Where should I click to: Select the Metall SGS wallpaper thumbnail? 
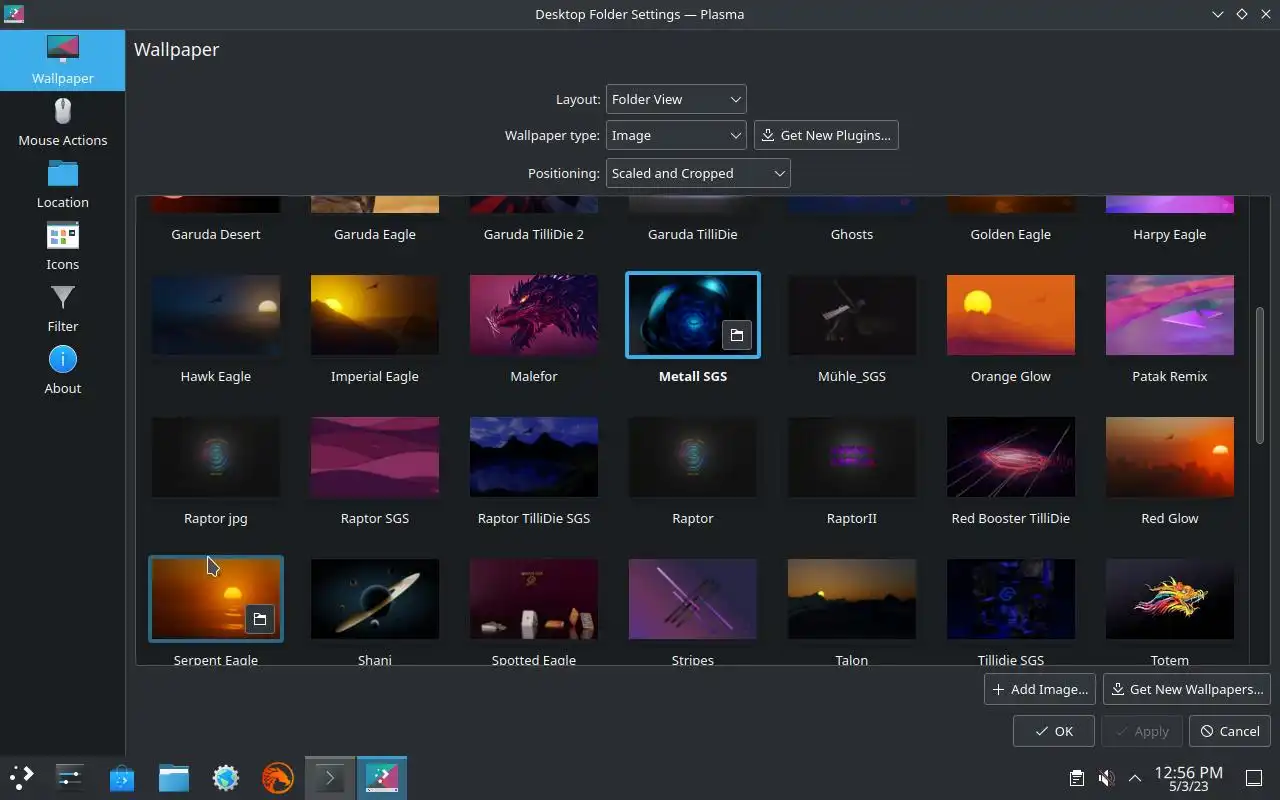692,315
